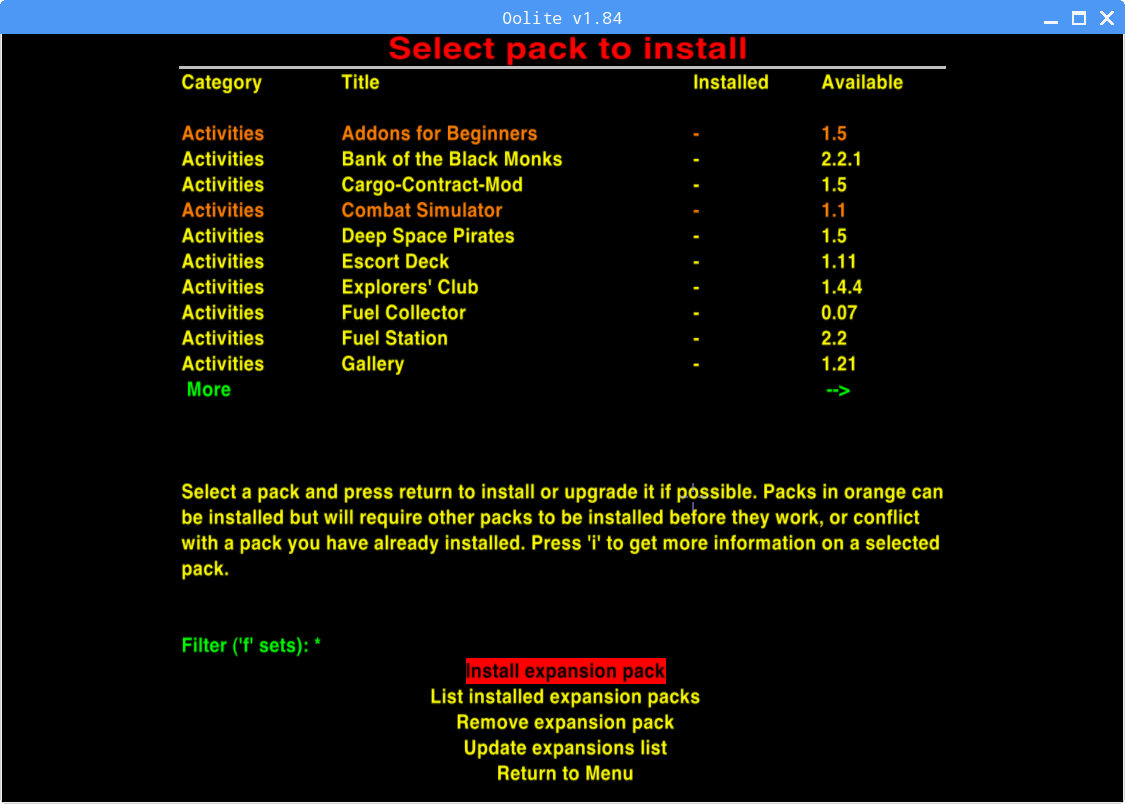Click Return to Menu
This screenshot has width=1125, height=804.
click(x=565, y=774)
